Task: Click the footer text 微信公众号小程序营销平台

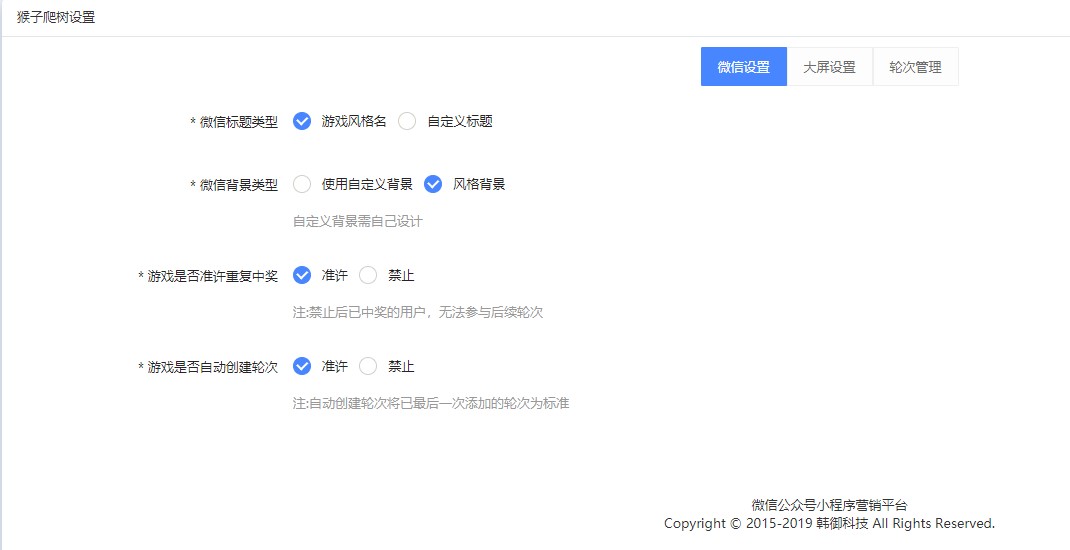Action: 830,506
